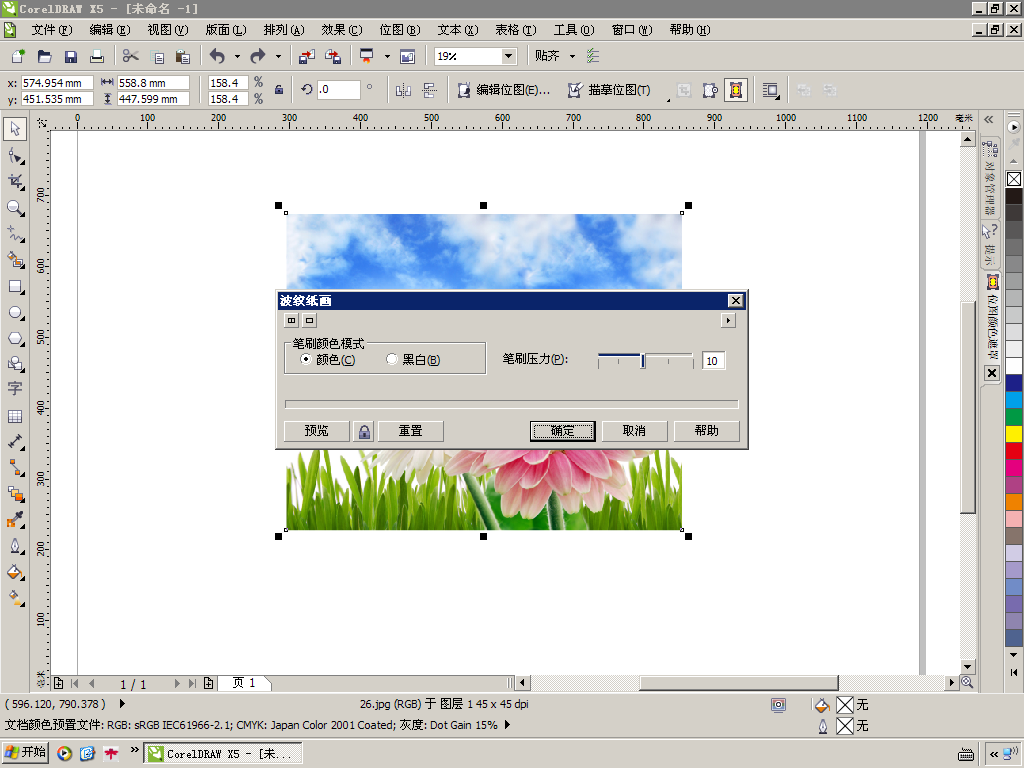The height and width of the screenshot is (768, 1024).
Task: Select the Table tool
Action: (x=15, y=416)
